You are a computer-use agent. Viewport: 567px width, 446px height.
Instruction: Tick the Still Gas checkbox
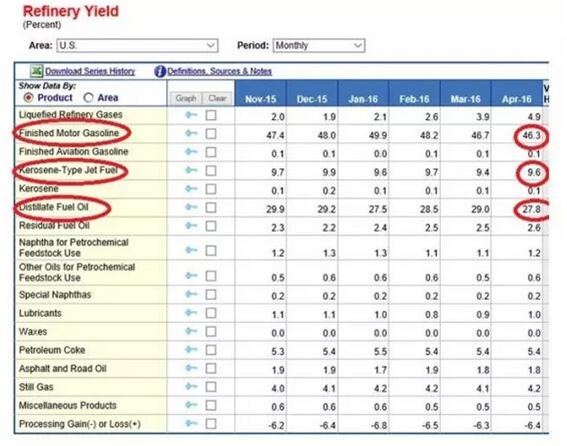pos(211,387)
